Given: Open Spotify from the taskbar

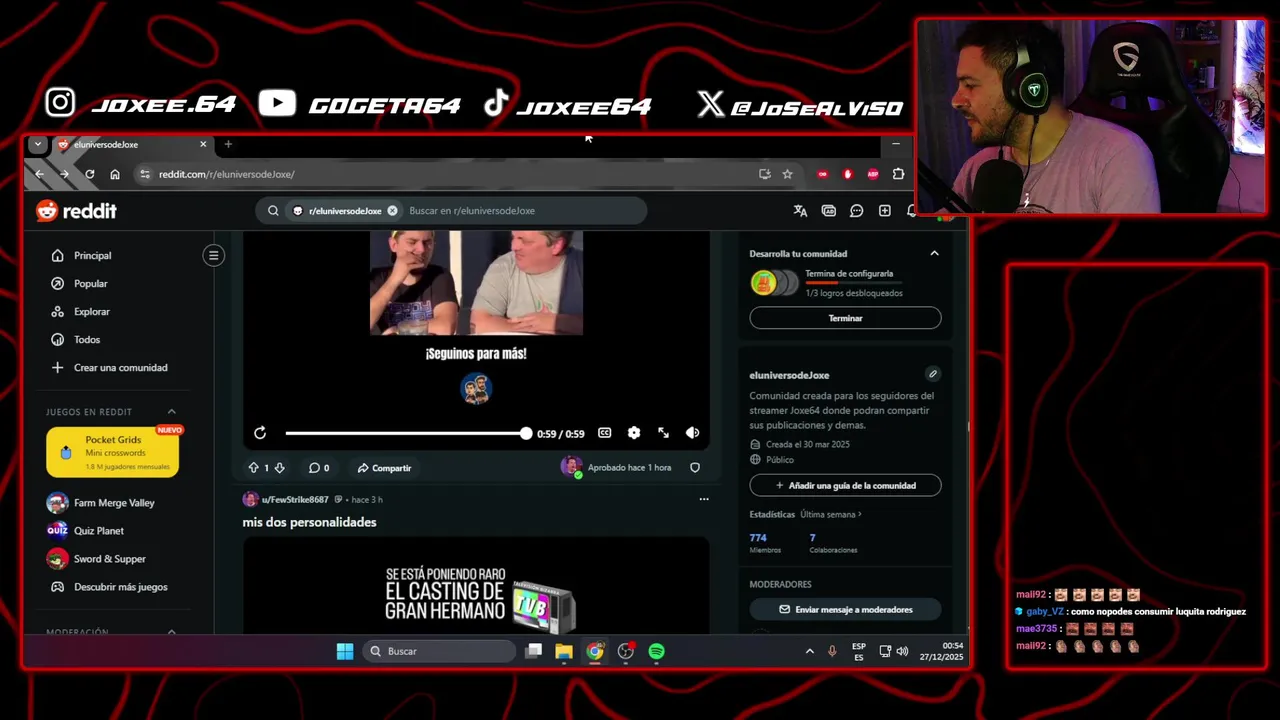Looking at the screenshot, I should pos(656,651).
